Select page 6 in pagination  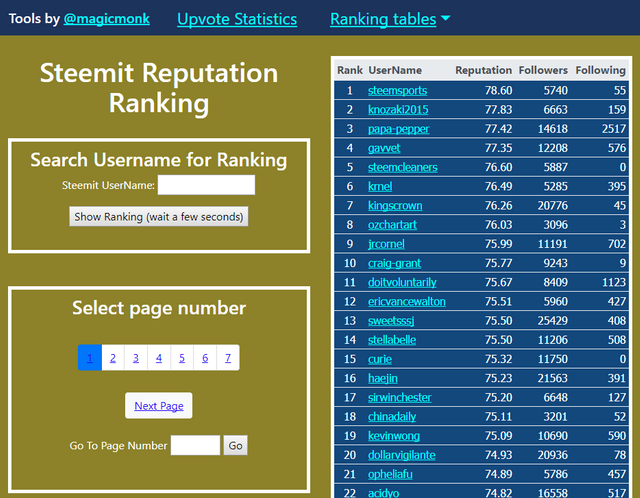point(205,358)
